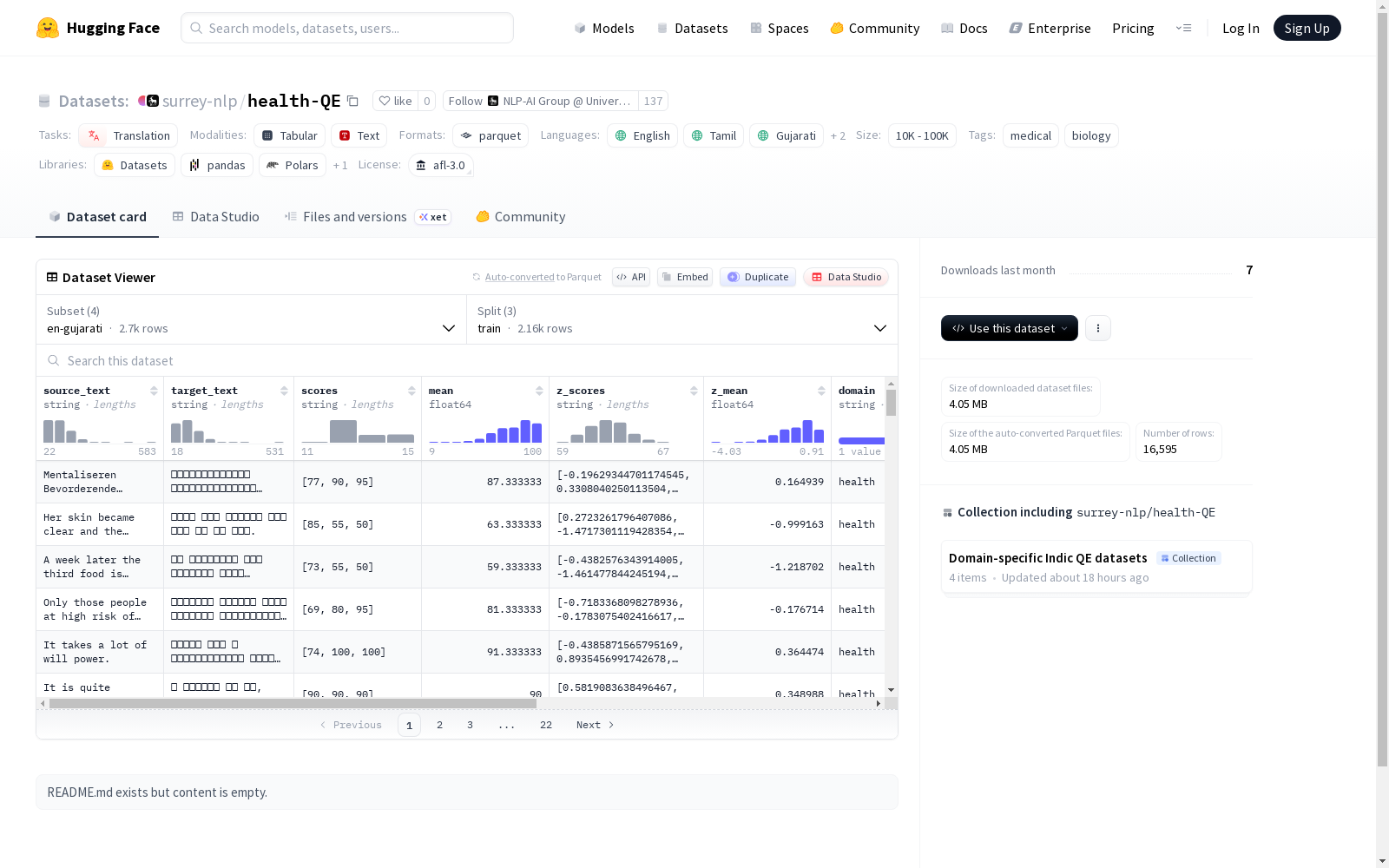Click the table vertical scrollbar thumb
The width and height of the screenshot is (1389, 868).
tap(891, 403)
